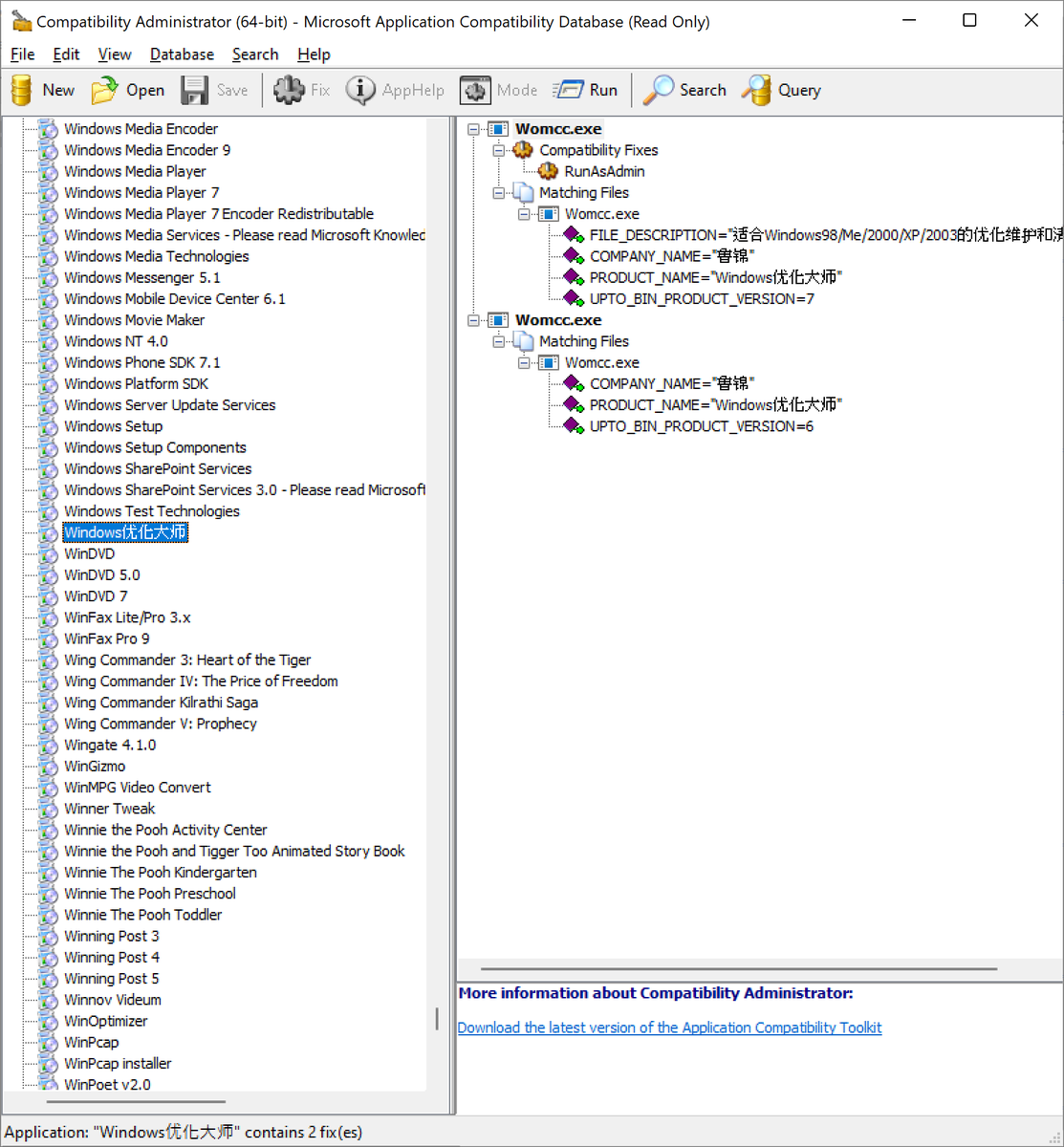This screenshot has height=1147, width=1064.
Task: Click the Query toolbar icon
Action: [x=756, y=90]
